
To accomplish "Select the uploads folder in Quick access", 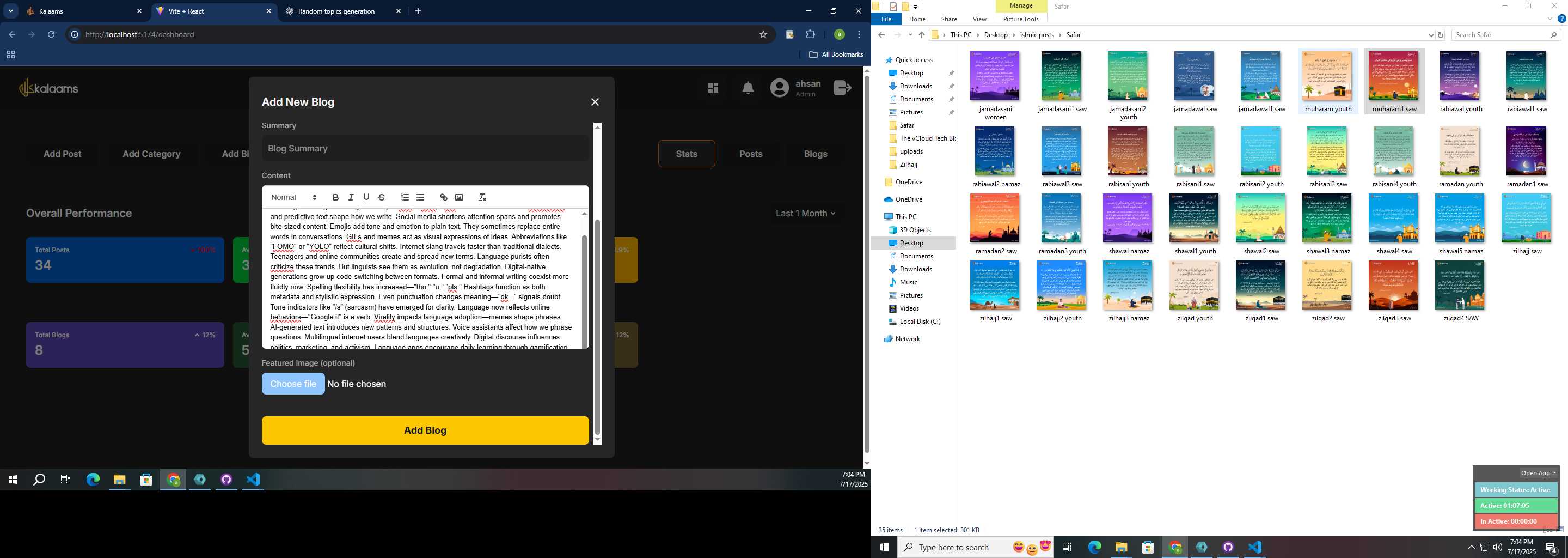I will 911,151.
